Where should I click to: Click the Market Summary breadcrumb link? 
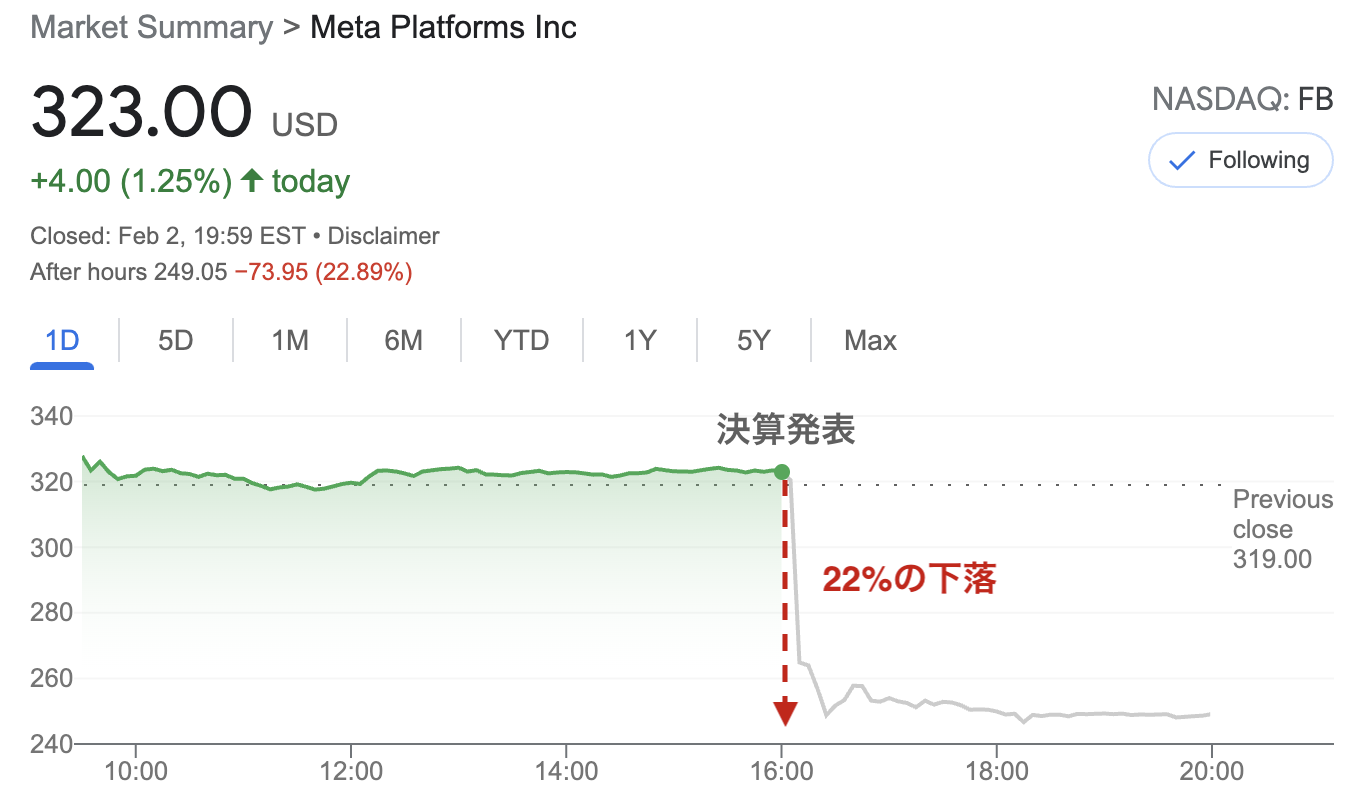point(152,26)
